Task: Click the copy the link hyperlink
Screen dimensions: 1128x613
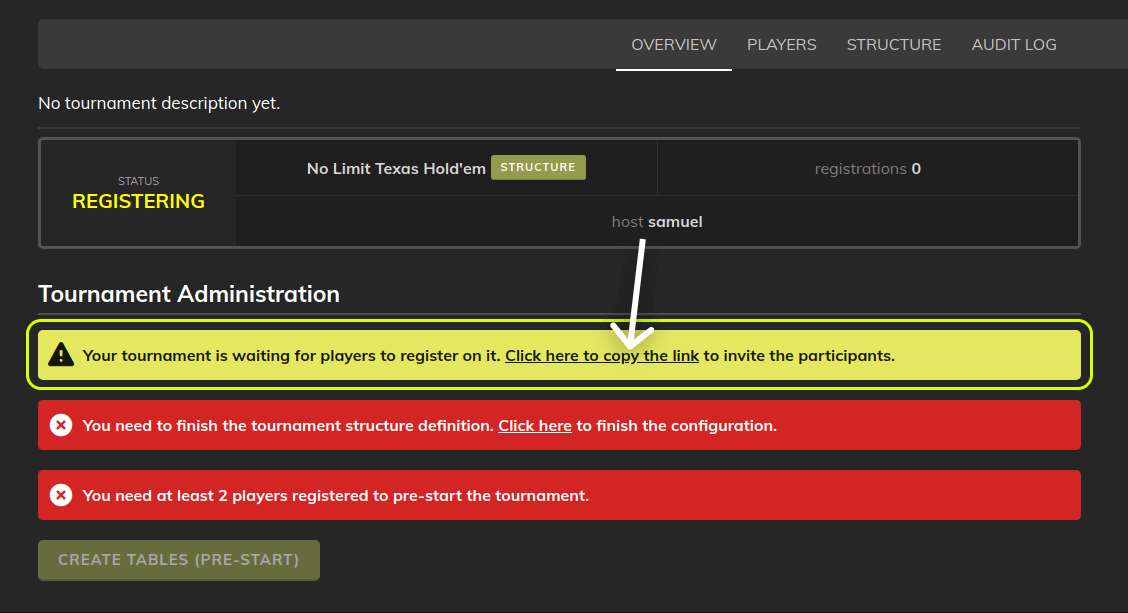Action: click(x=602, y=355)
